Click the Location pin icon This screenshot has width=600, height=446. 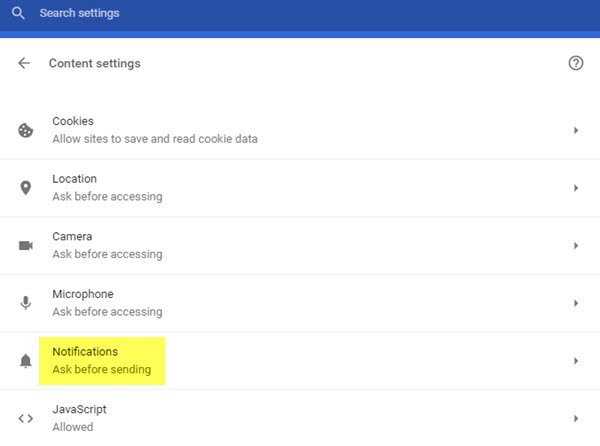pos(26,188)
